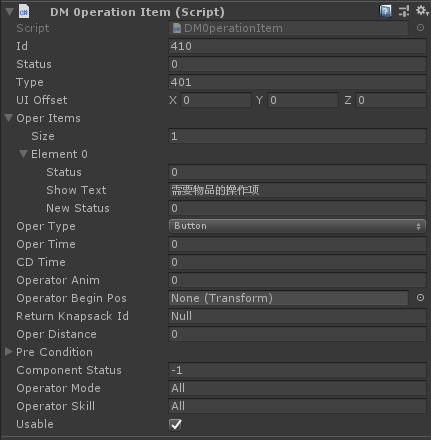Open the component settings gear menu
The height and width of the screenshot is (440, 431).
422,11
